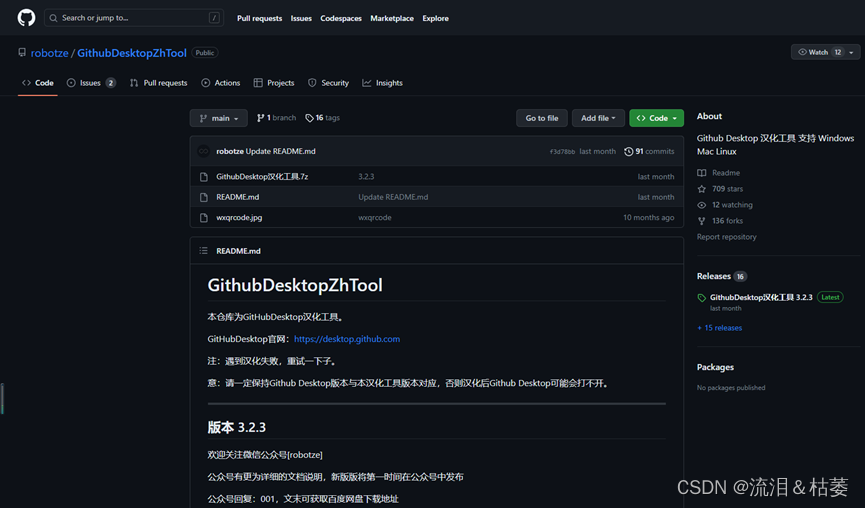
Task: Open the green Code dropdown button
Action: point(656,118)
